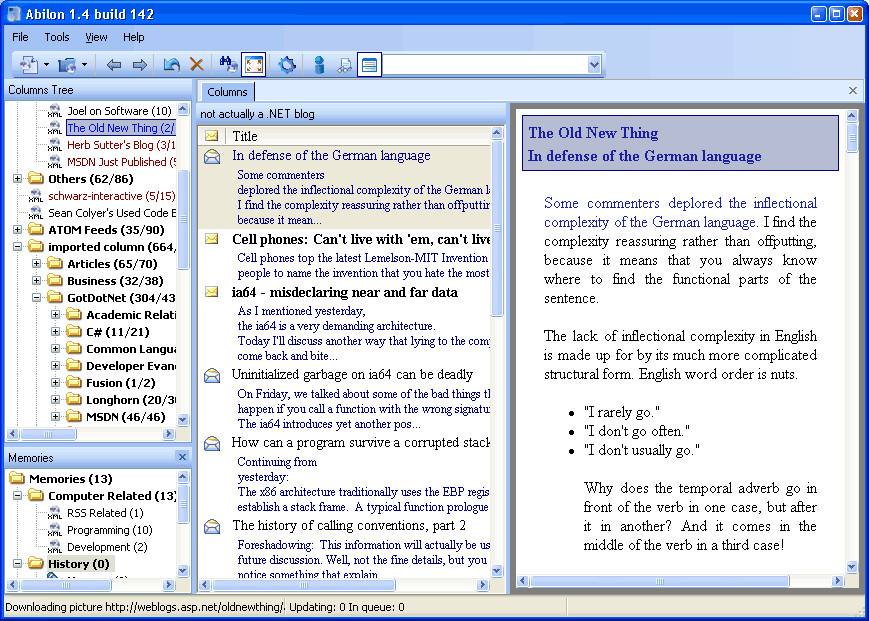Click the XML icon beside Development (2)
Screen dimensions: 869x621
click(54, 547)
